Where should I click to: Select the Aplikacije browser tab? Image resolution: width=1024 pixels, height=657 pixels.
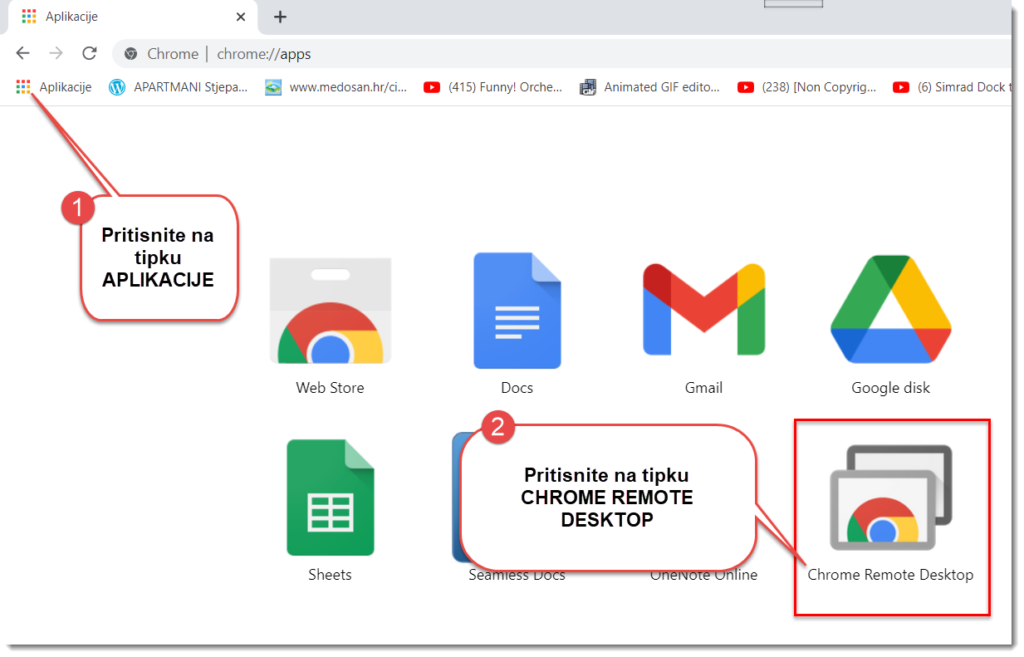pyautogui.click(x=120, y=17)
